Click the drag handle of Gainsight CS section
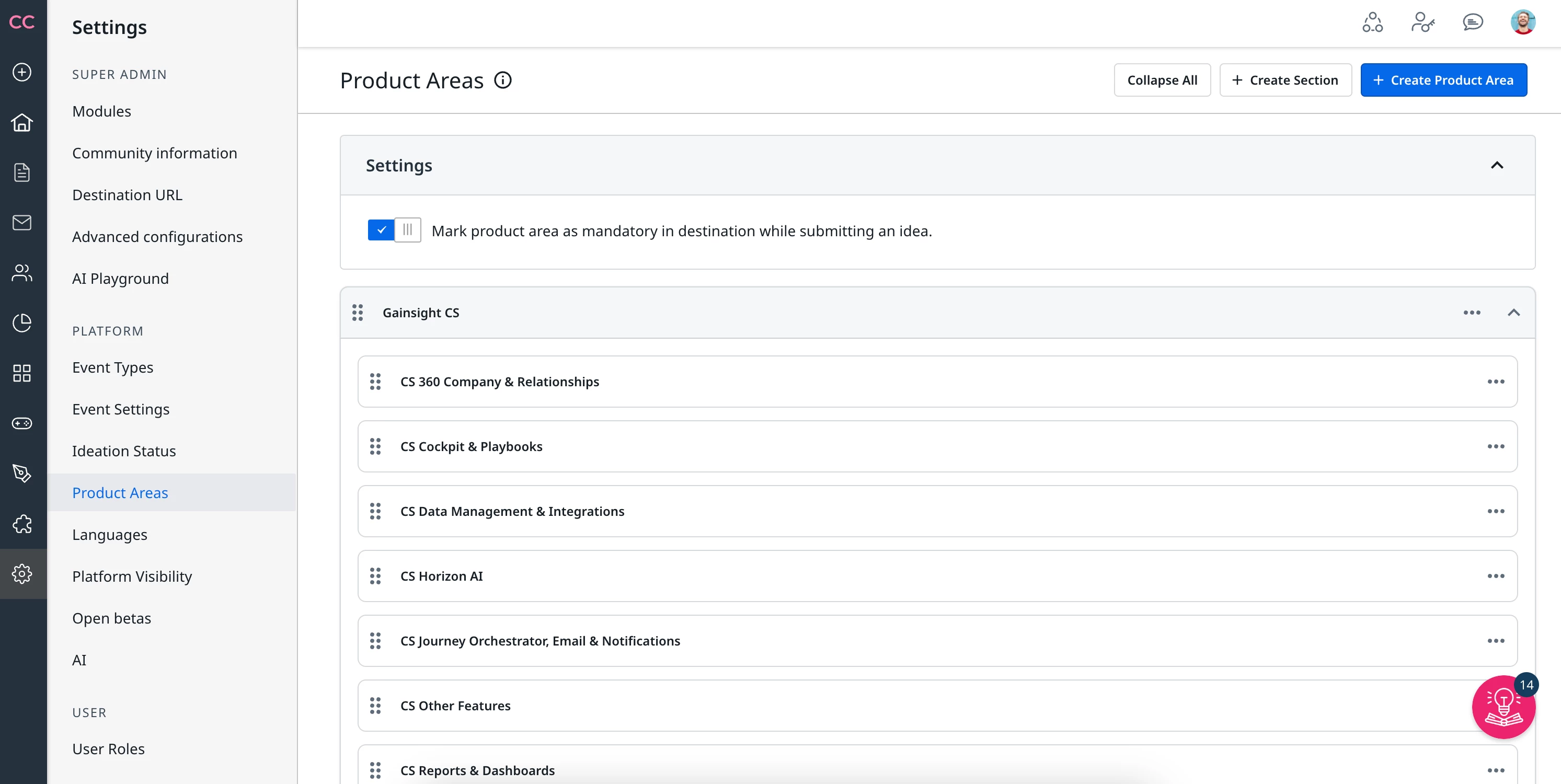 coord(358,313)
